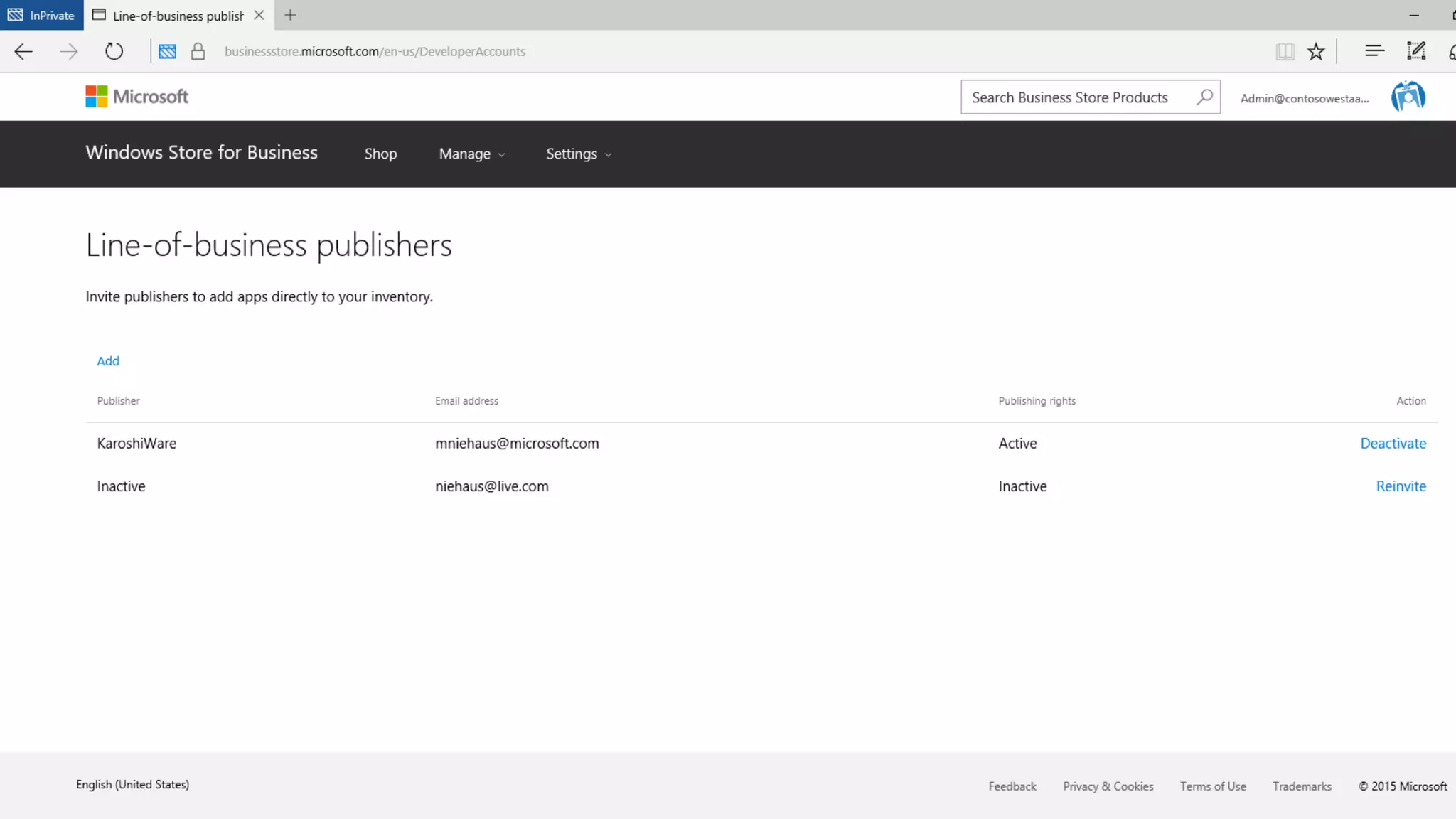Click the lock security icon
The image size is (1456, 819).
198,51
